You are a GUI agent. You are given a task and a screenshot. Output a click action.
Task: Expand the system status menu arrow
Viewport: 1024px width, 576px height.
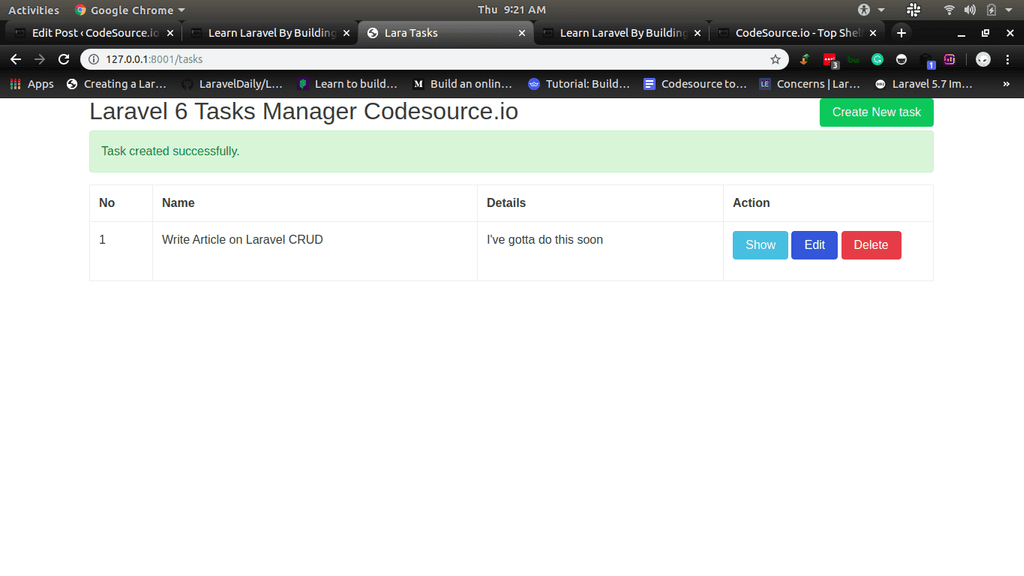coord(1009,10)
